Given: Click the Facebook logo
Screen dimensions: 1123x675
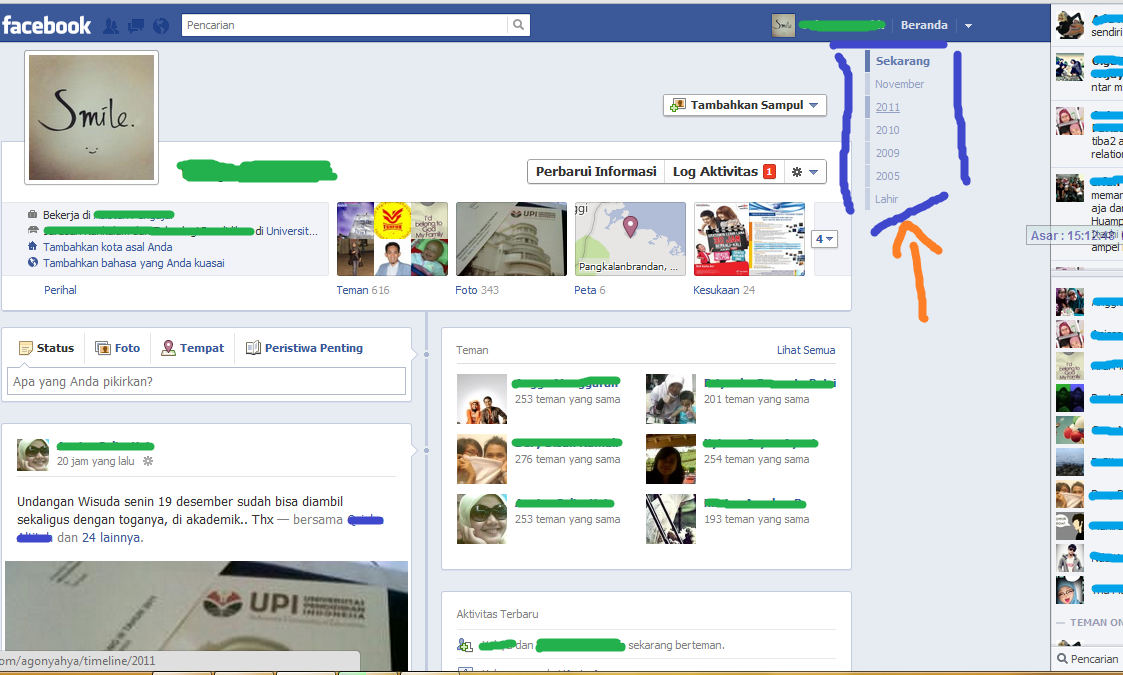Looking at the screenshot, I should (47, 25).
